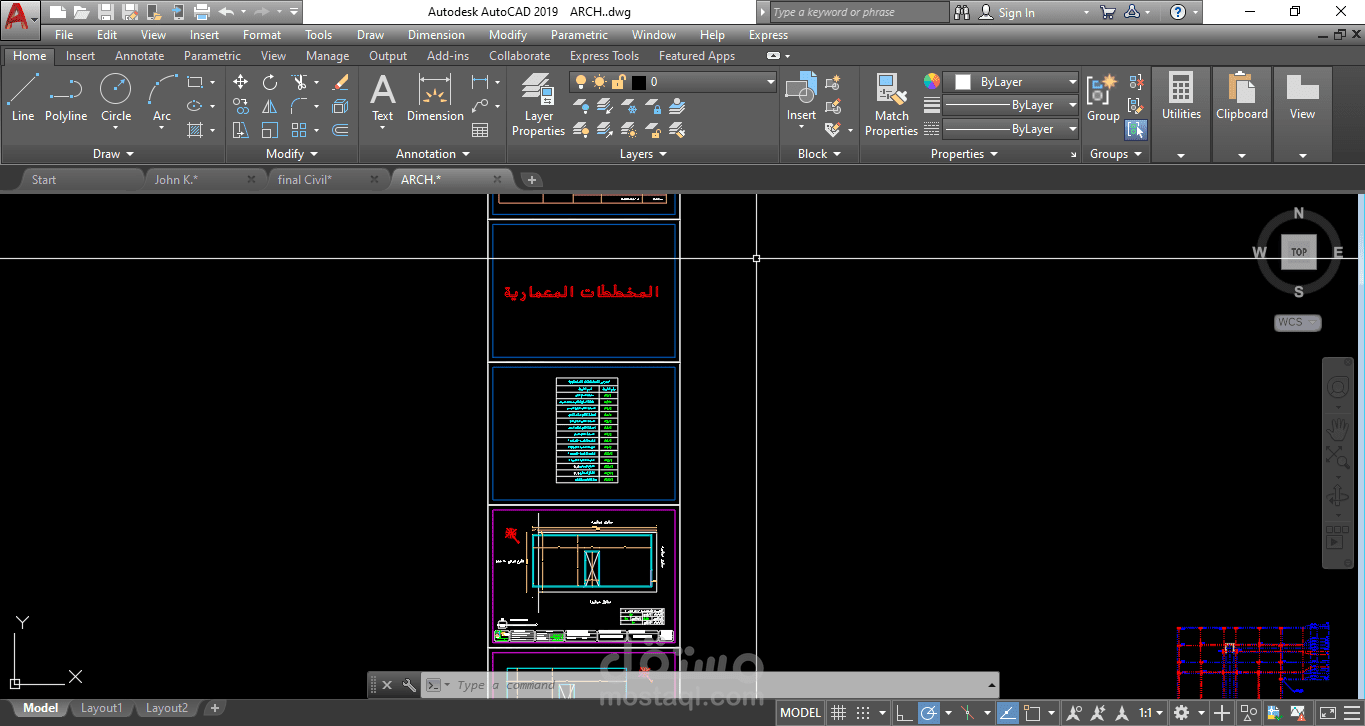
Task: Activate the Rotate tool
Action: 270,82
